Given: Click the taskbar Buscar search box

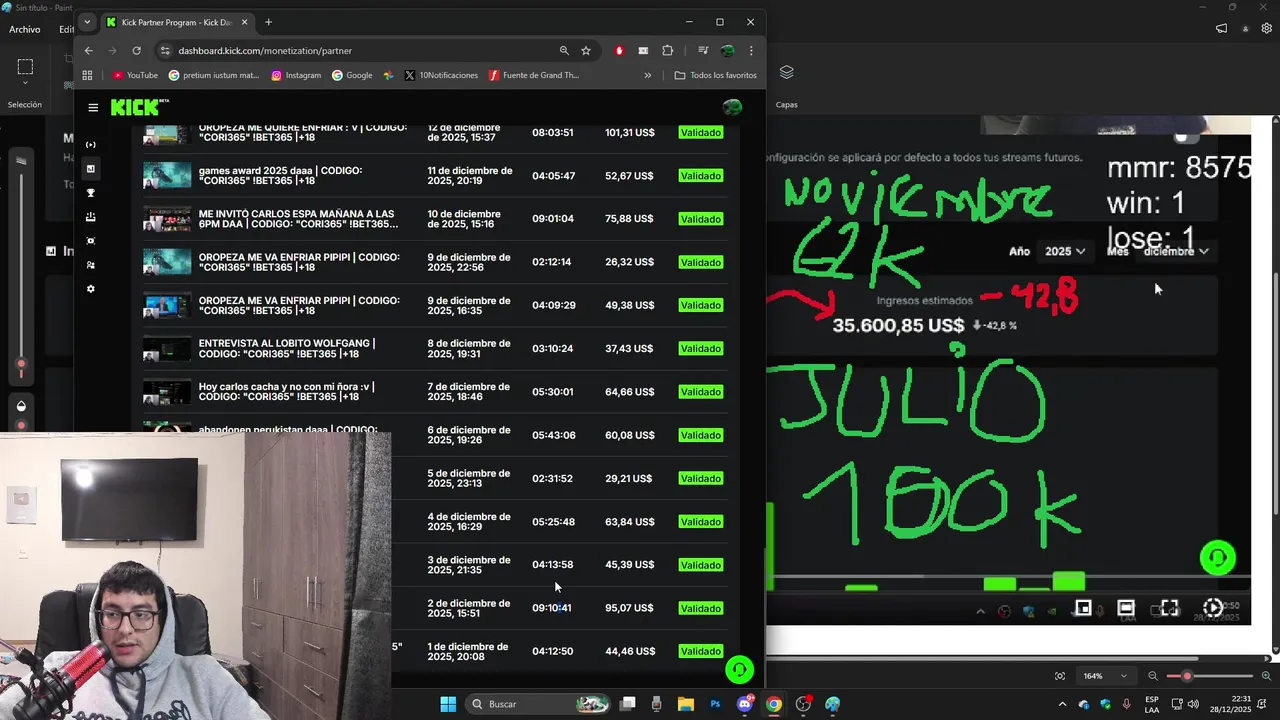Looking at the screenshot, I should pyautogui.click(x=540, y=704).
